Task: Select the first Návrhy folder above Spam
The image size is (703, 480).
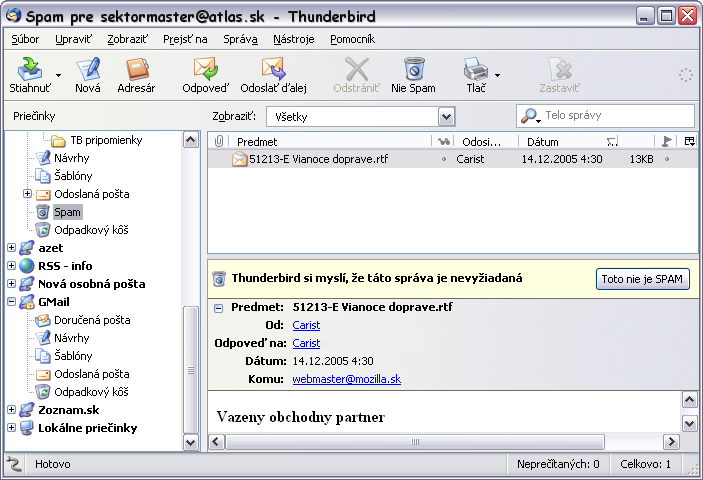Action: point(72,158)
